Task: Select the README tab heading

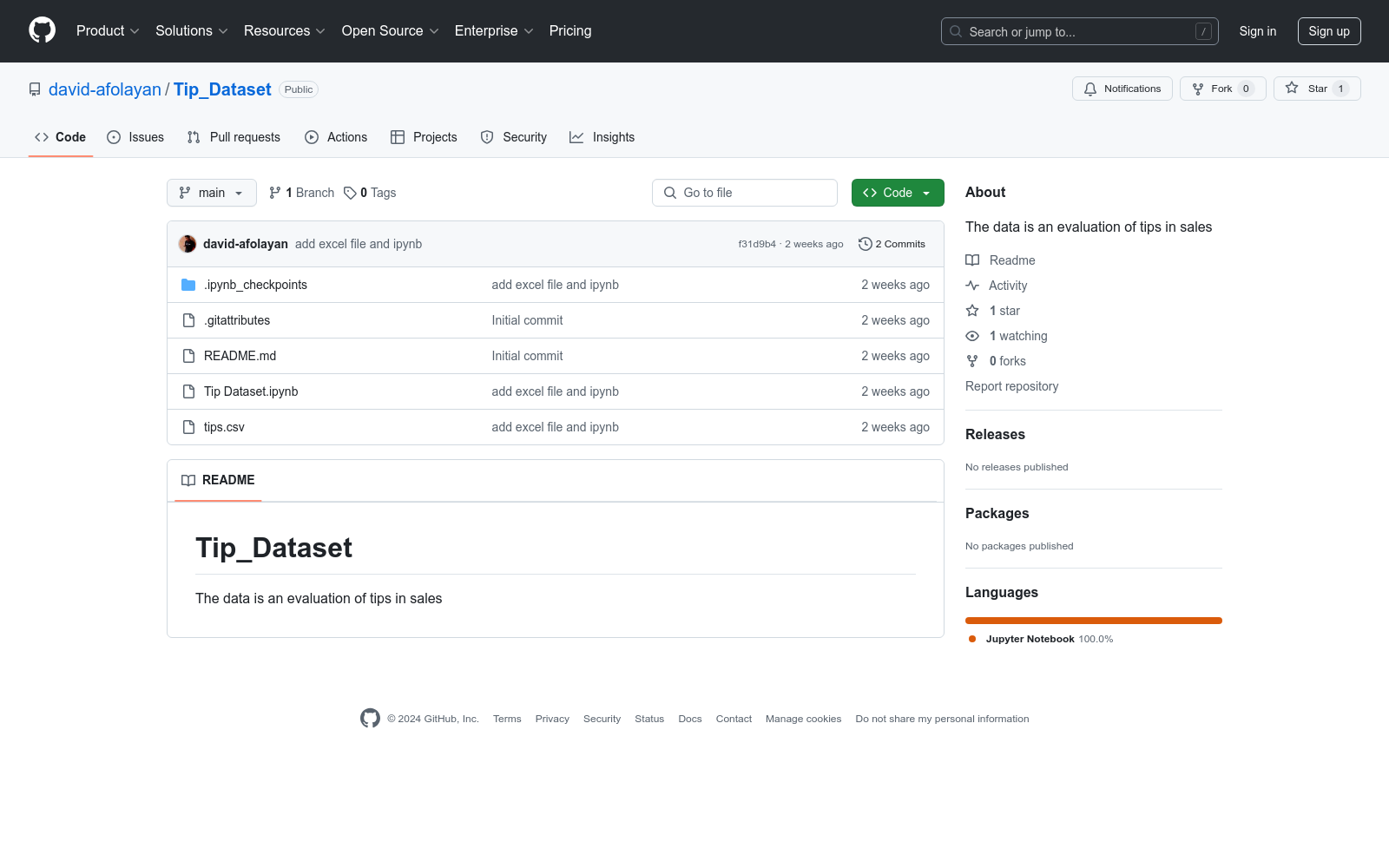Action: (x=218, y=480)
